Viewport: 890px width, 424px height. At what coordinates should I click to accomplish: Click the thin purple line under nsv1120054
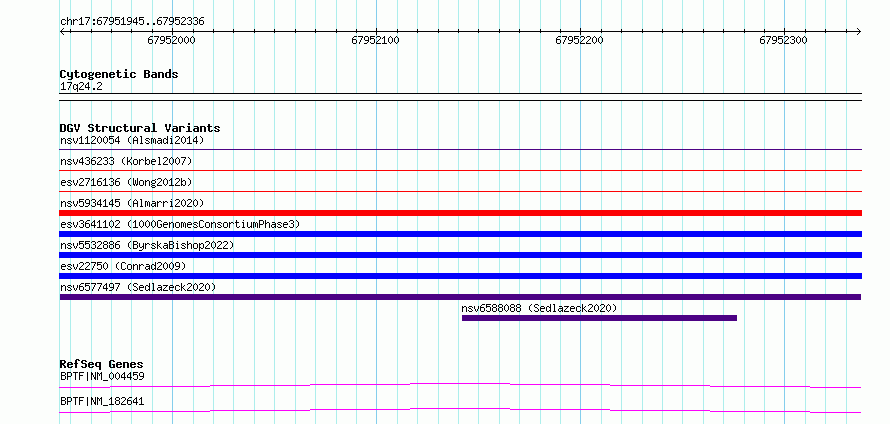[460, 149]
